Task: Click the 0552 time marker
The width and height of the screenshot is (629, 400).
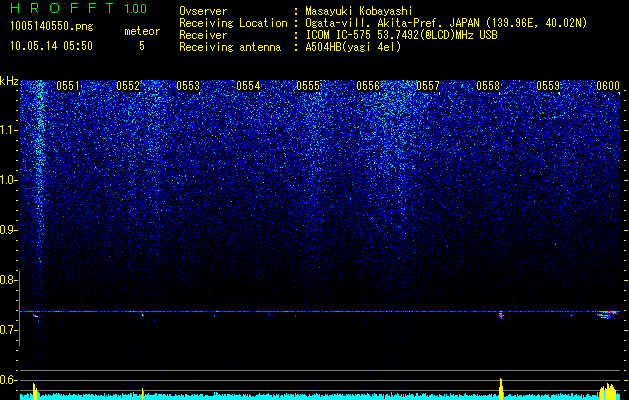Action: (x=128, y=86)
